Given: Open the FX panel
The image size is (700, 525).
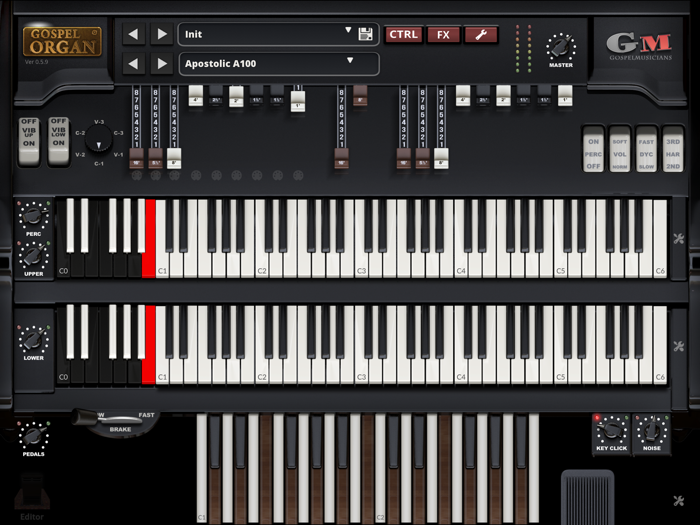Looking at the screenshot, I should point(443,34).
